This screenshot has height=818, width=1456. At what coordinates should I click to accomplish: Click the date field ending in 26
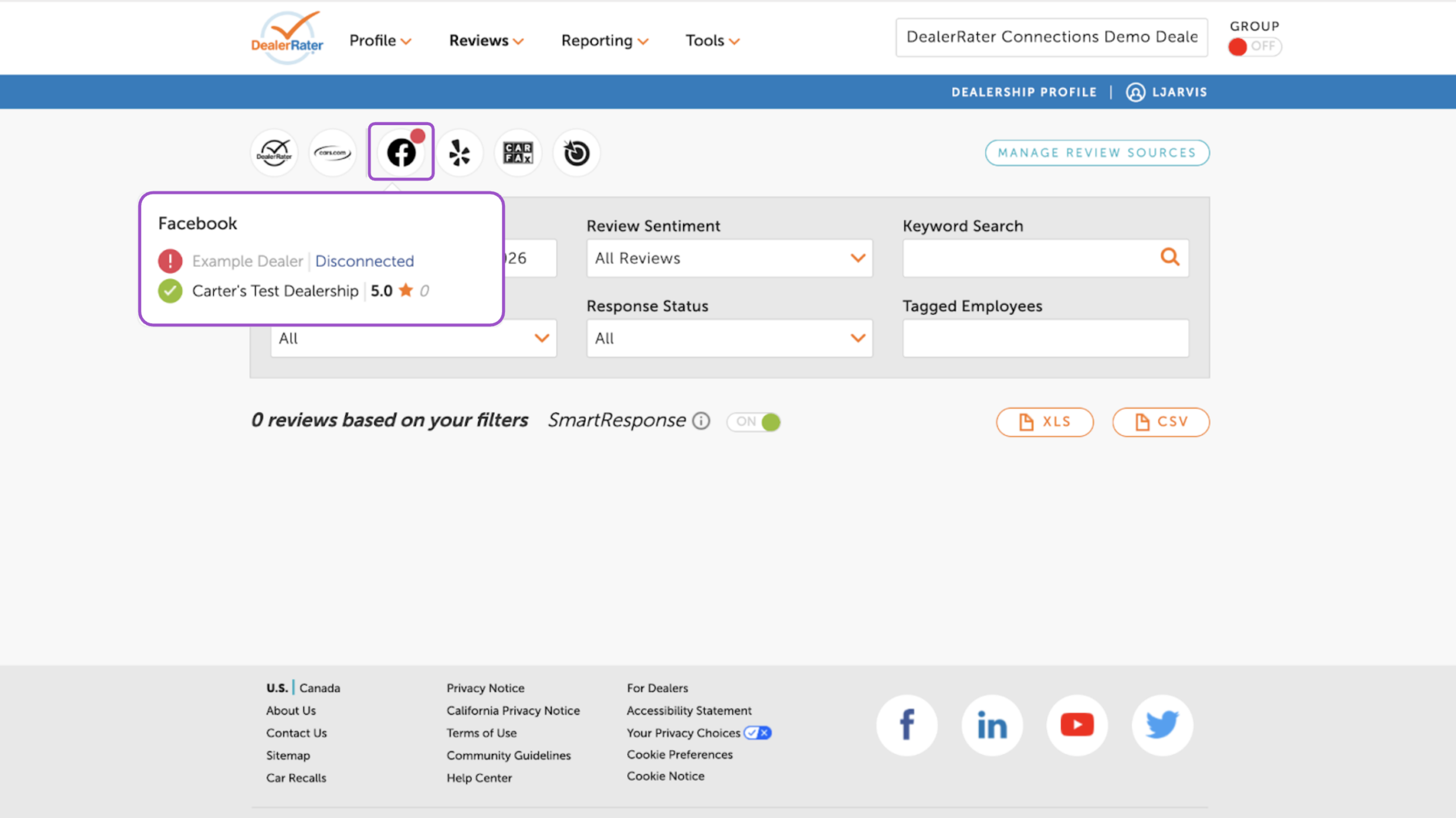pos(530,258)
